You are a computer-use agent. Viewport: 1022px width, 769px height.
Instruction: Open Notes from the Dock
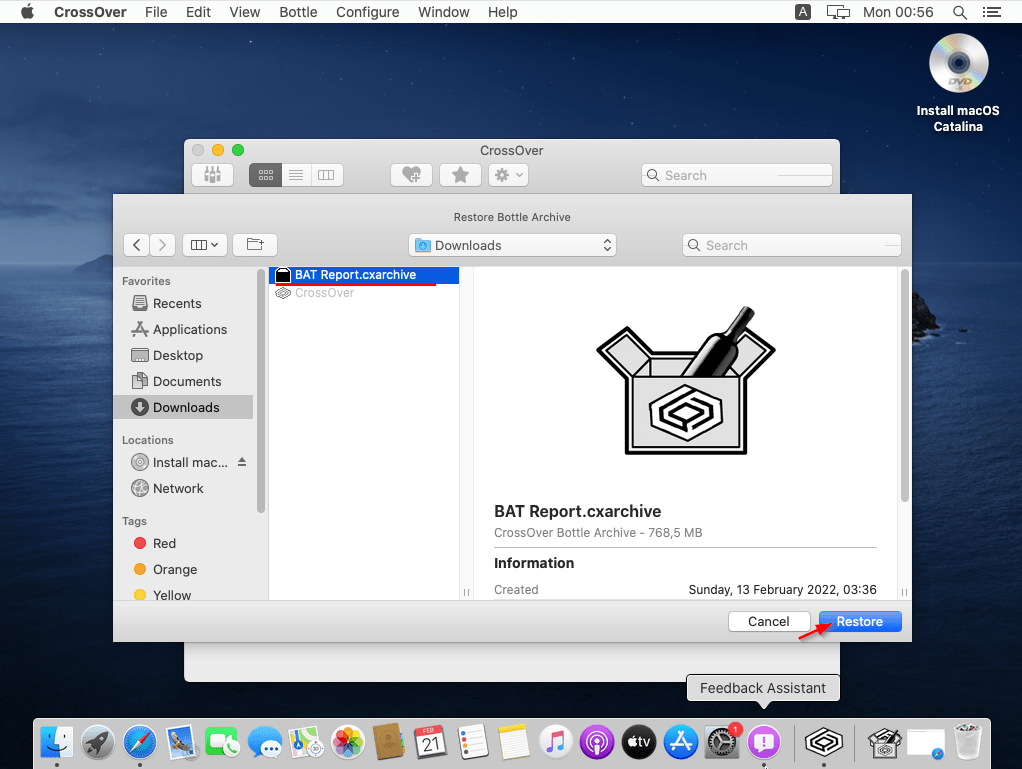(514, 742)
